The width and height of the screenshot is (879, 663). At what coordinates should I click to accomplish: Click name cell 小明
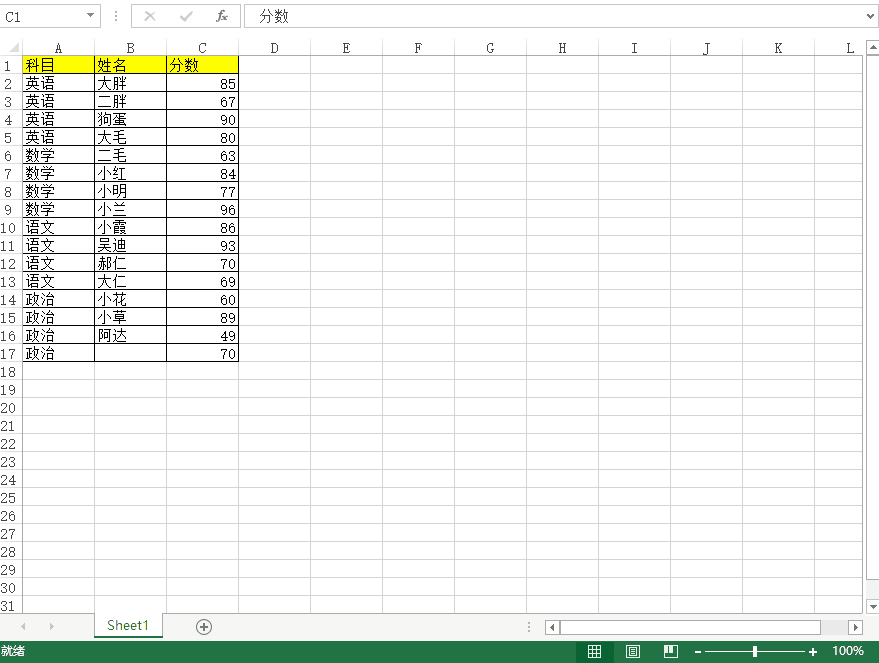130,191
